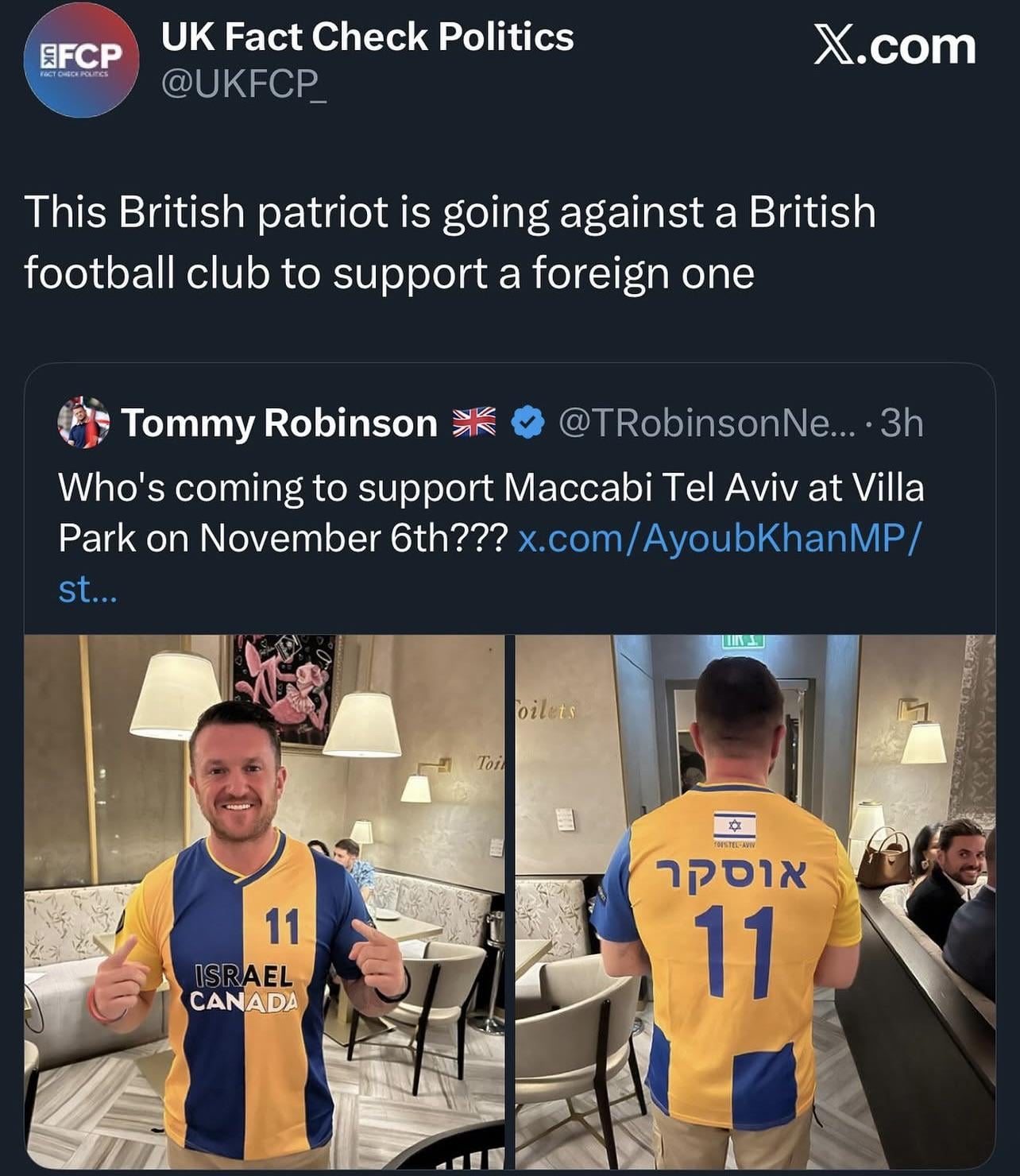1020x1176 pixels.
Task: Click the Pink Panther artwork on the wall
Action: tap(286, 688)
